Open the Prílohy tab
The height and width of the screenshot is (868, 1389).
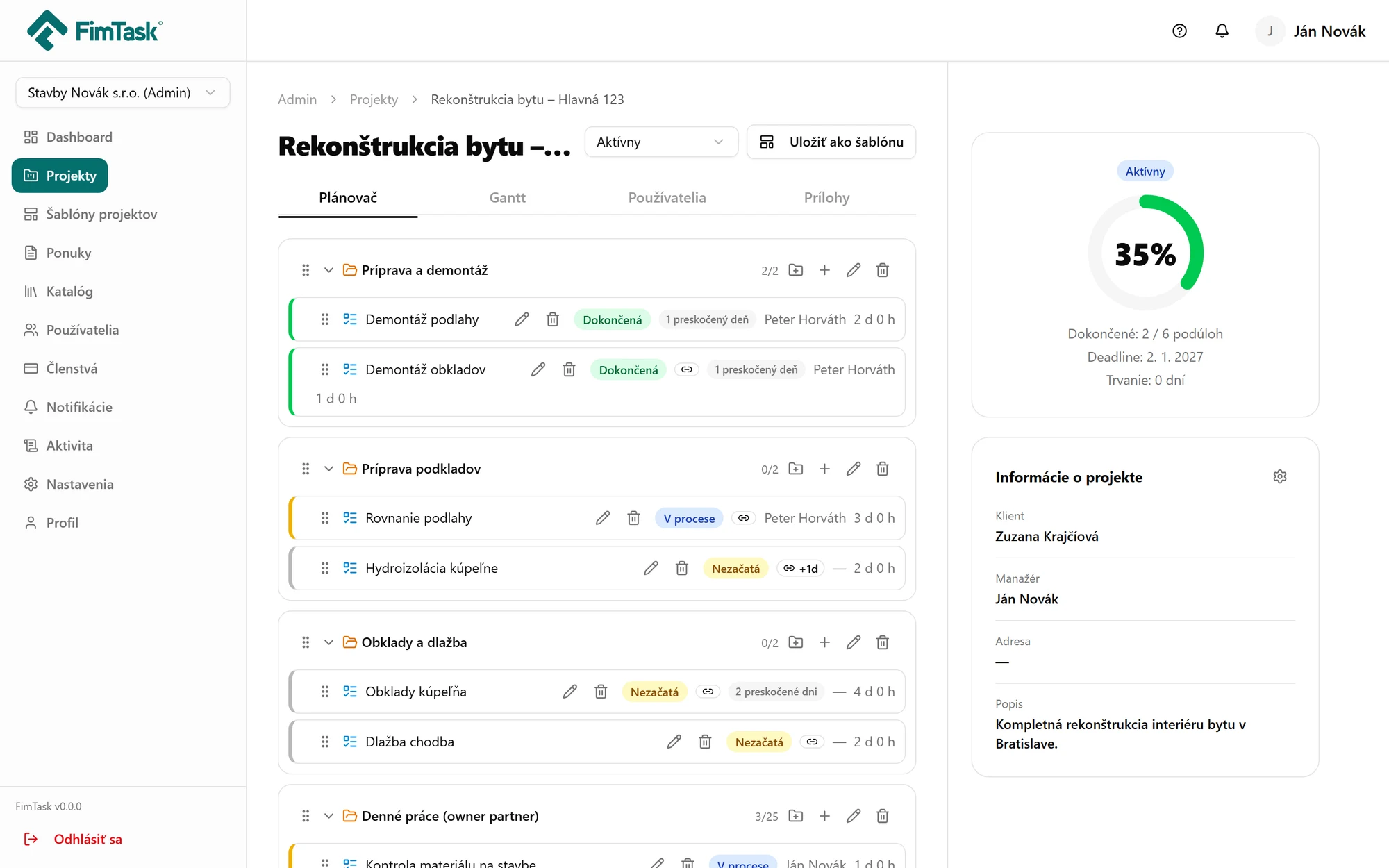[826, 198]
